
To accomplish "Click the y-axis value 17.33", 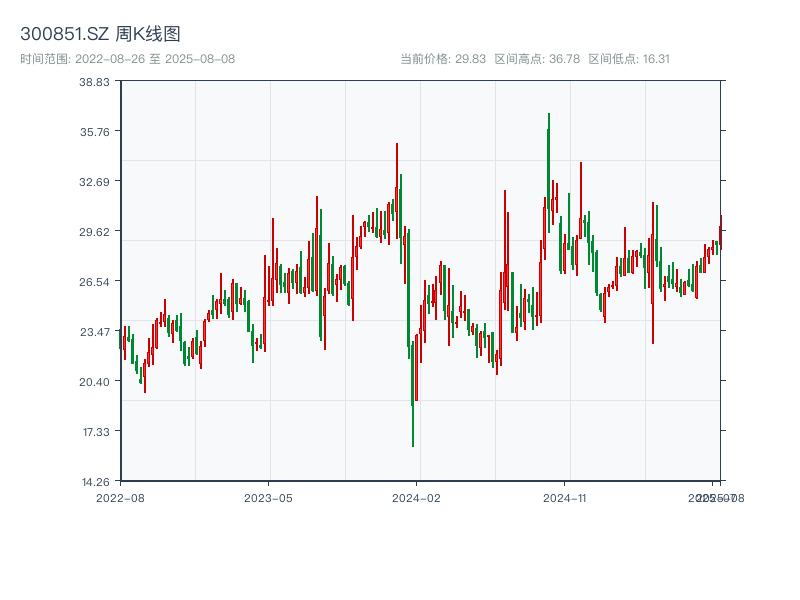I will point(96,432).
